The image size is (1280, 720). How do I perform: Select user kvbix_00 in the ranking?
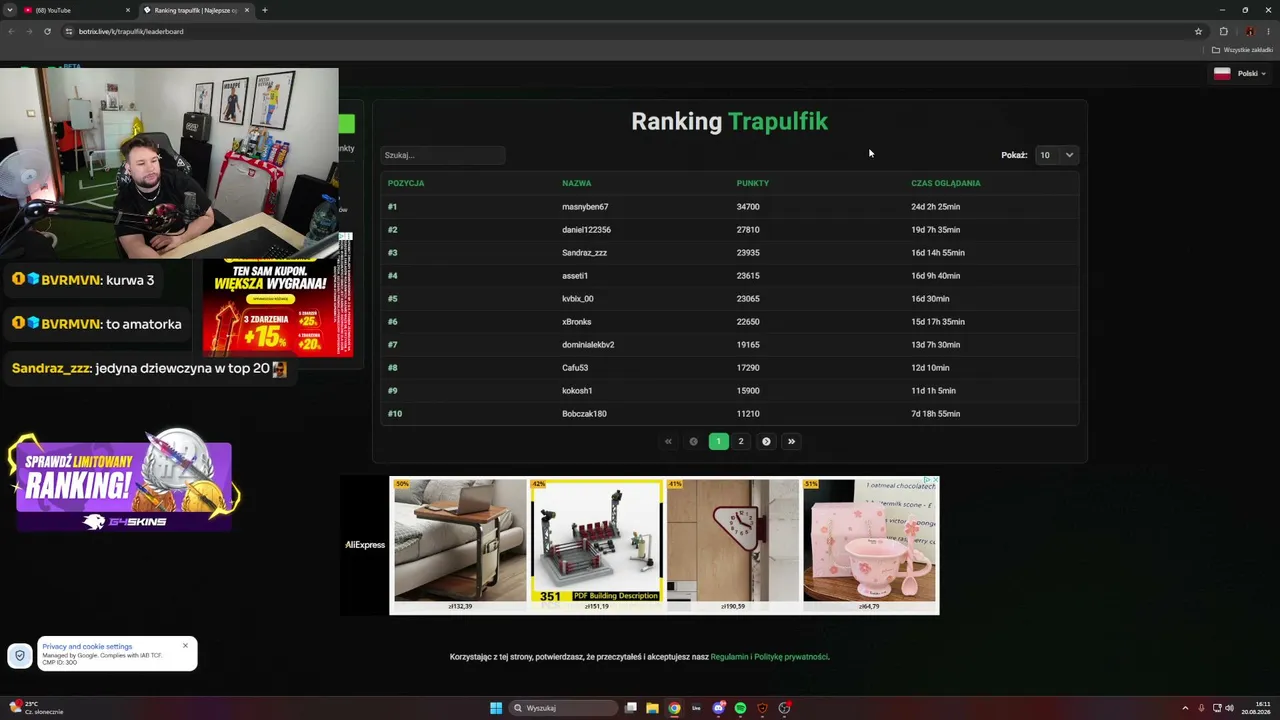tap(577, 299)
